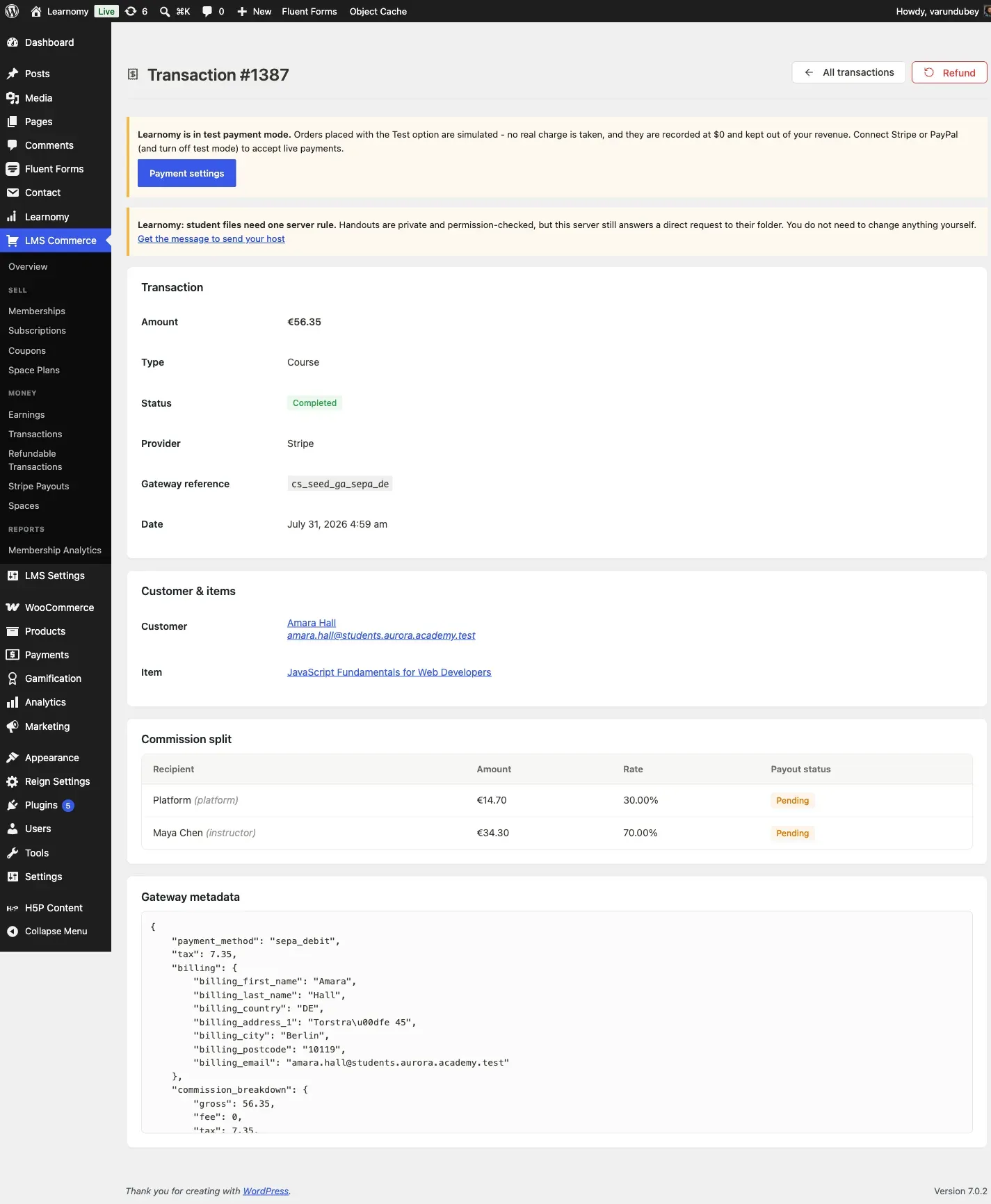Open the updates icon showing 6
The height and width of the screenshot is (1204, 991).
[x=130, y=11]
